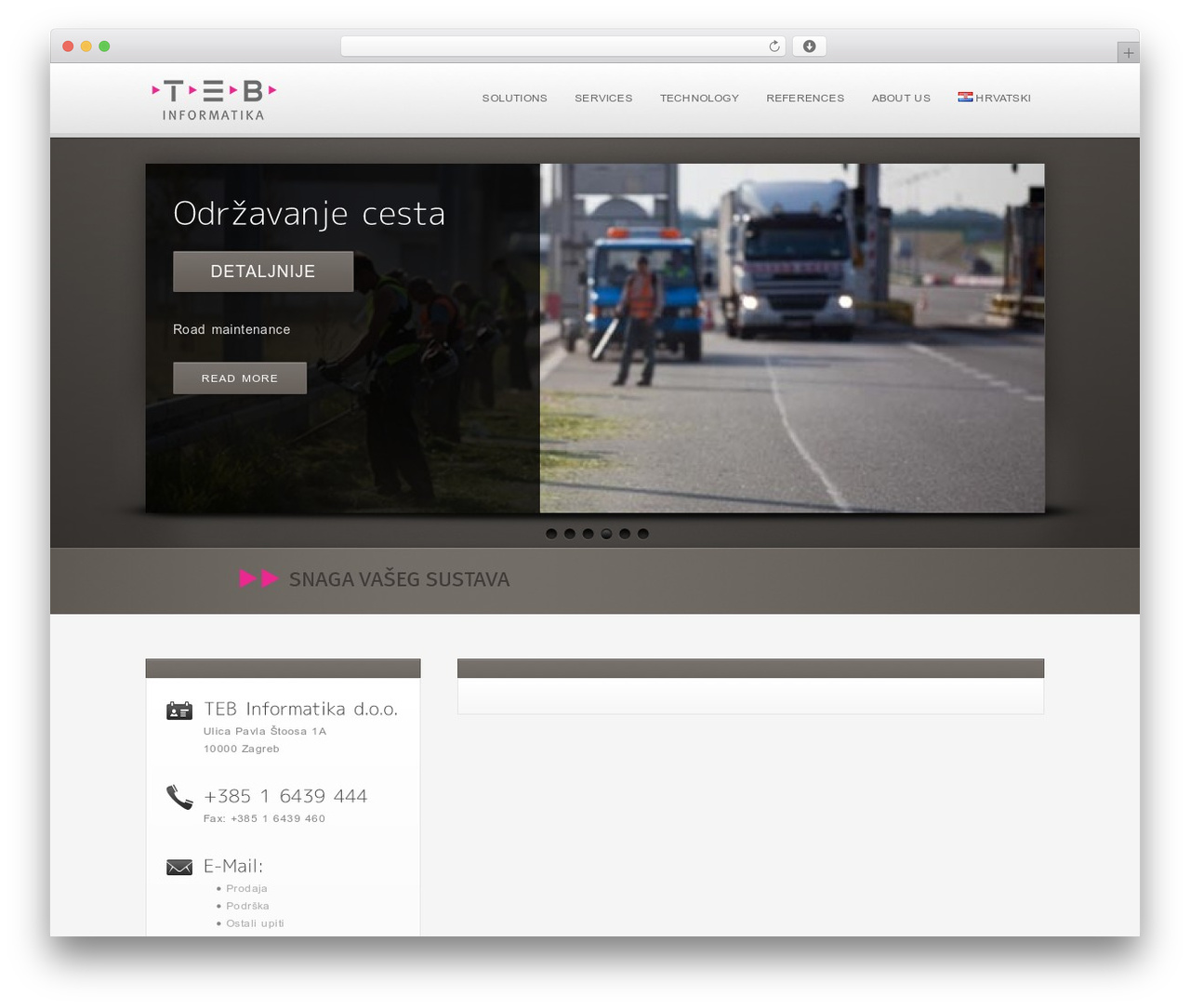The height and width of the screenshot is (1008, 1190).
Task: Click the Ostali upiti e-mail link
Action: tap(255, 923)
